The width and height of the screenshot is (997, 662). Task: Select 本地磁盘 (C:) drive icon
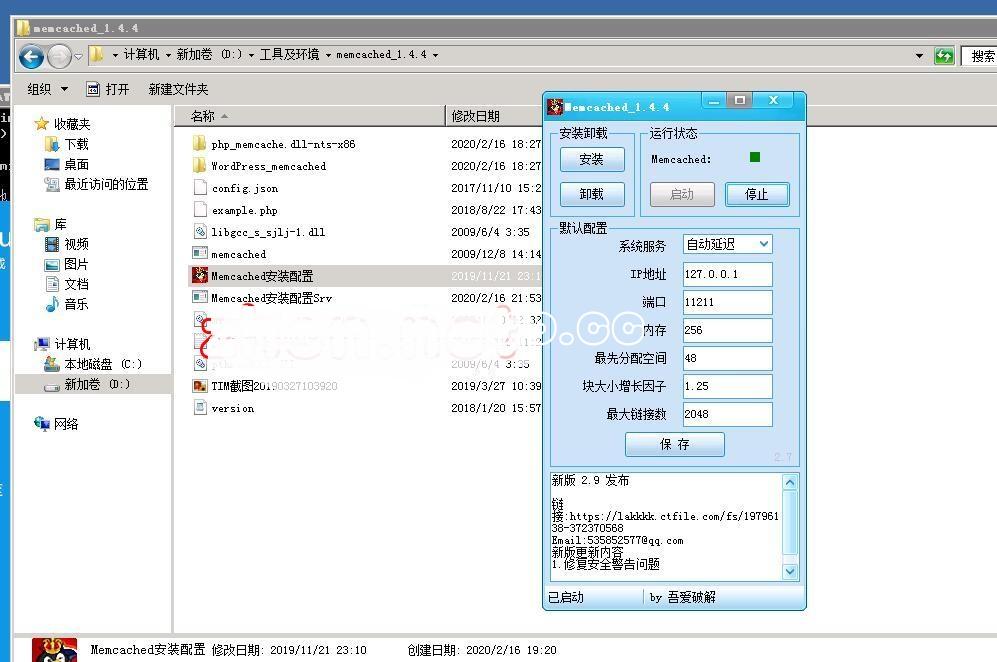coord(52,364)
